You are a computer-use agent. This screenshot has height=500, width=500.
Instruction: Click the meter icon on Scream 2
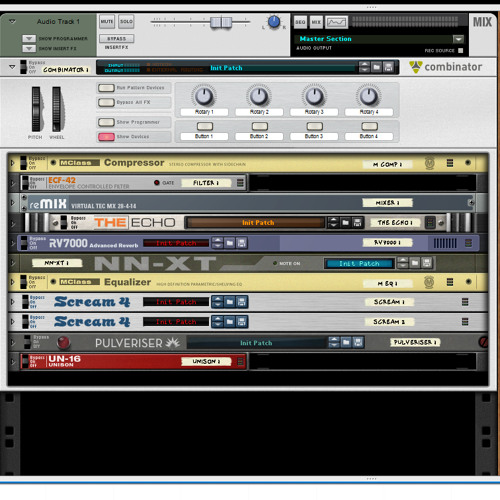[465, 322]
